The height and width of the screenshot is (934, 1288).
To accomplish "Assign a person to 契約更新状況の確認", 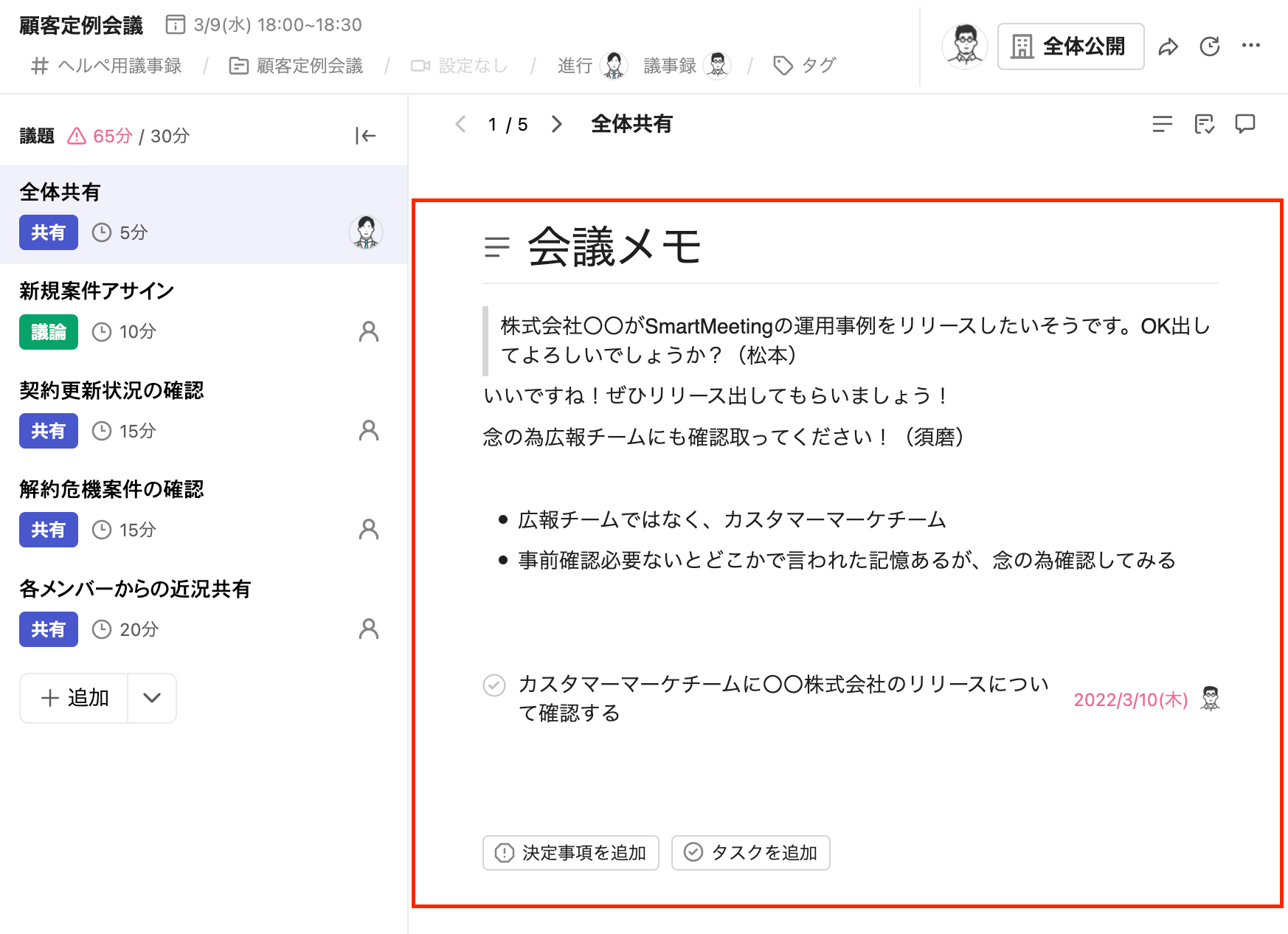I will coord(369,431).
